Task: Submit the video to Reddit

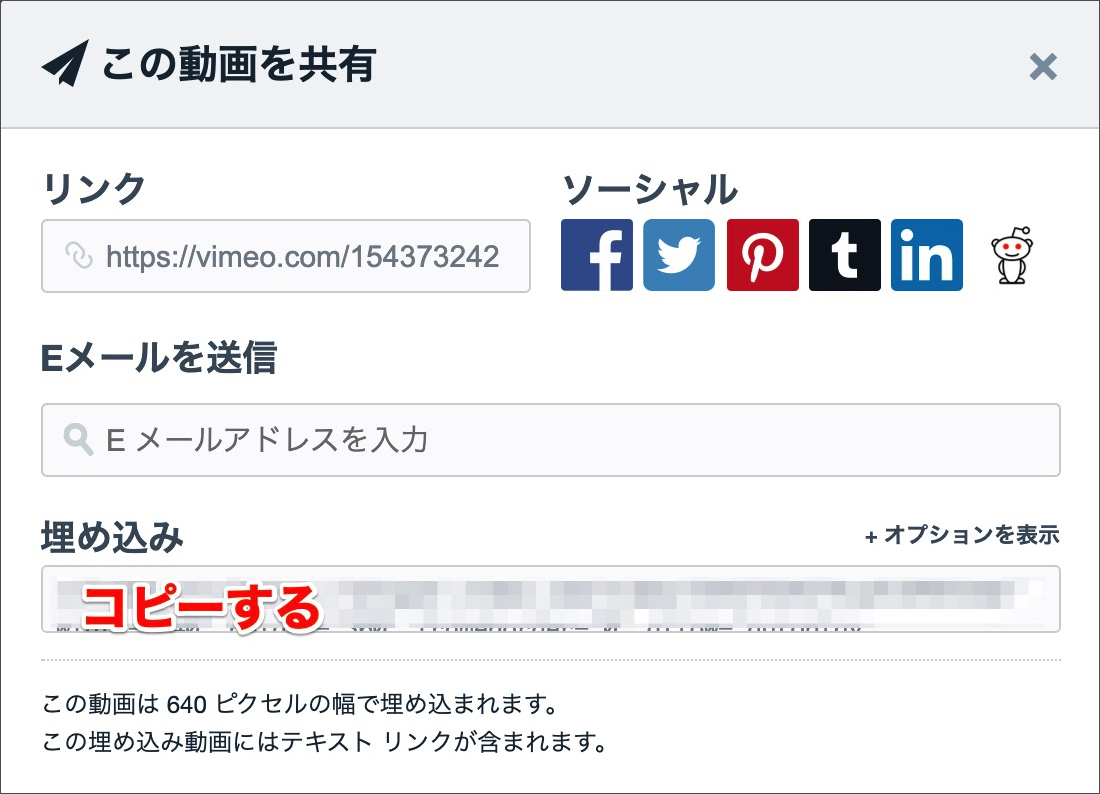Action: pyautogui.click(x=1012, y=255)
